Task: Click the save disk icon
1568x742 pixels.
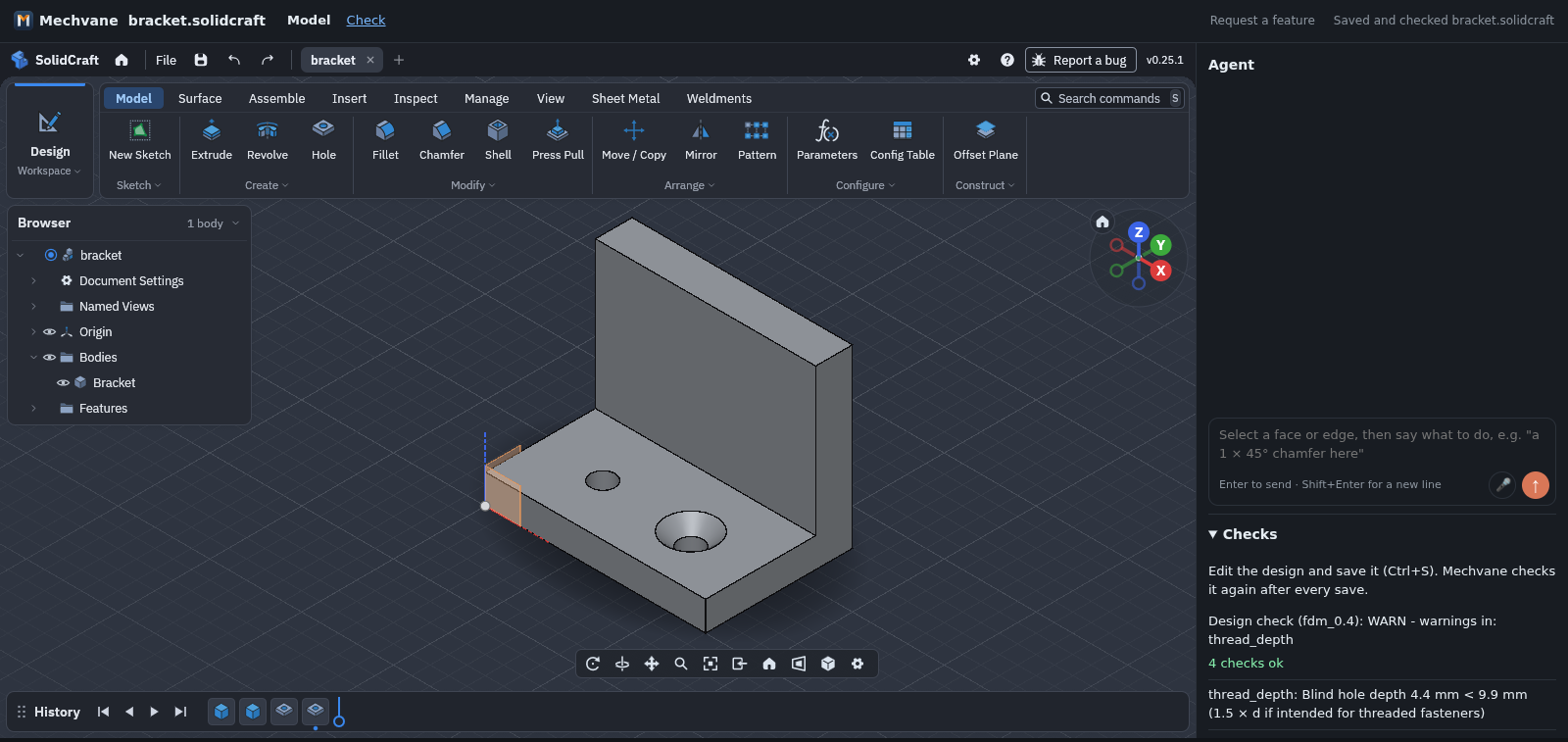Action: (x=201, y=60)
